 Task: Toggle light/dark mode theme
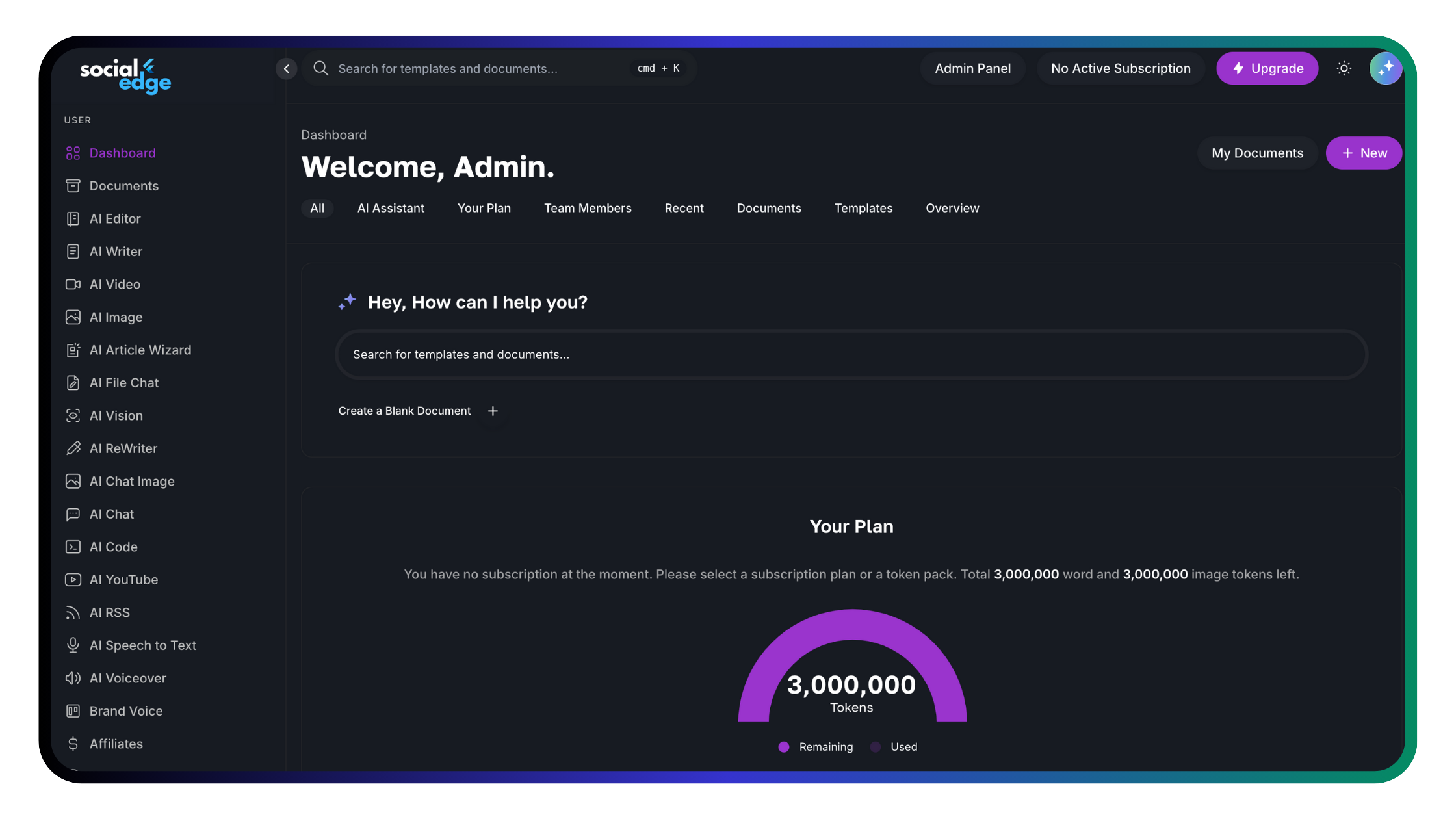click(x=1344, y=68)
